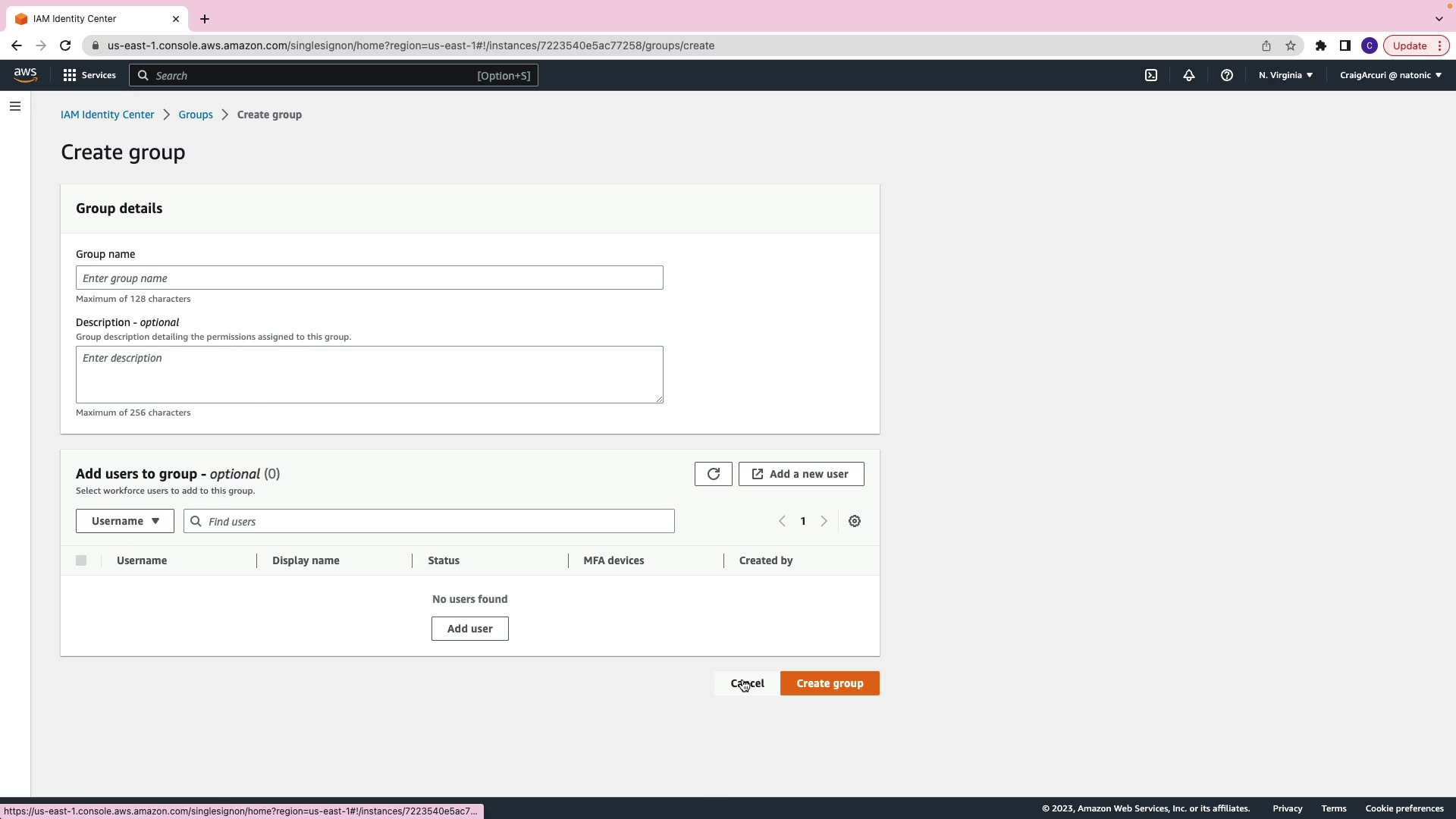The height and width of the screenshot is (819, 1456).
Task: Bookmark page with the star icon
Action: pyautogui.click(x=1291, y=45)
